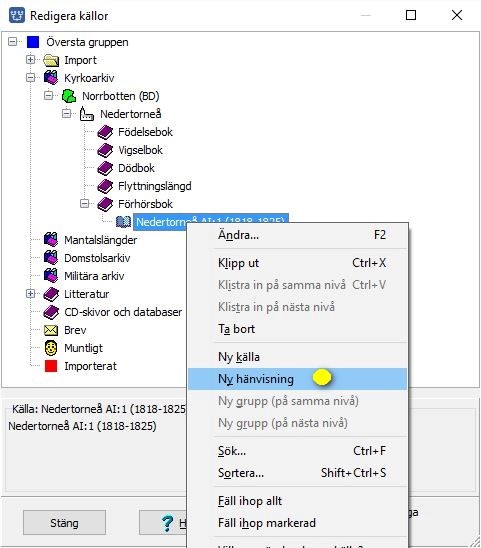This screenshot has width=481, height=548.
Task: Collapse the Kyrkoarkiv tree node
Action: click(x=30, y=78)
